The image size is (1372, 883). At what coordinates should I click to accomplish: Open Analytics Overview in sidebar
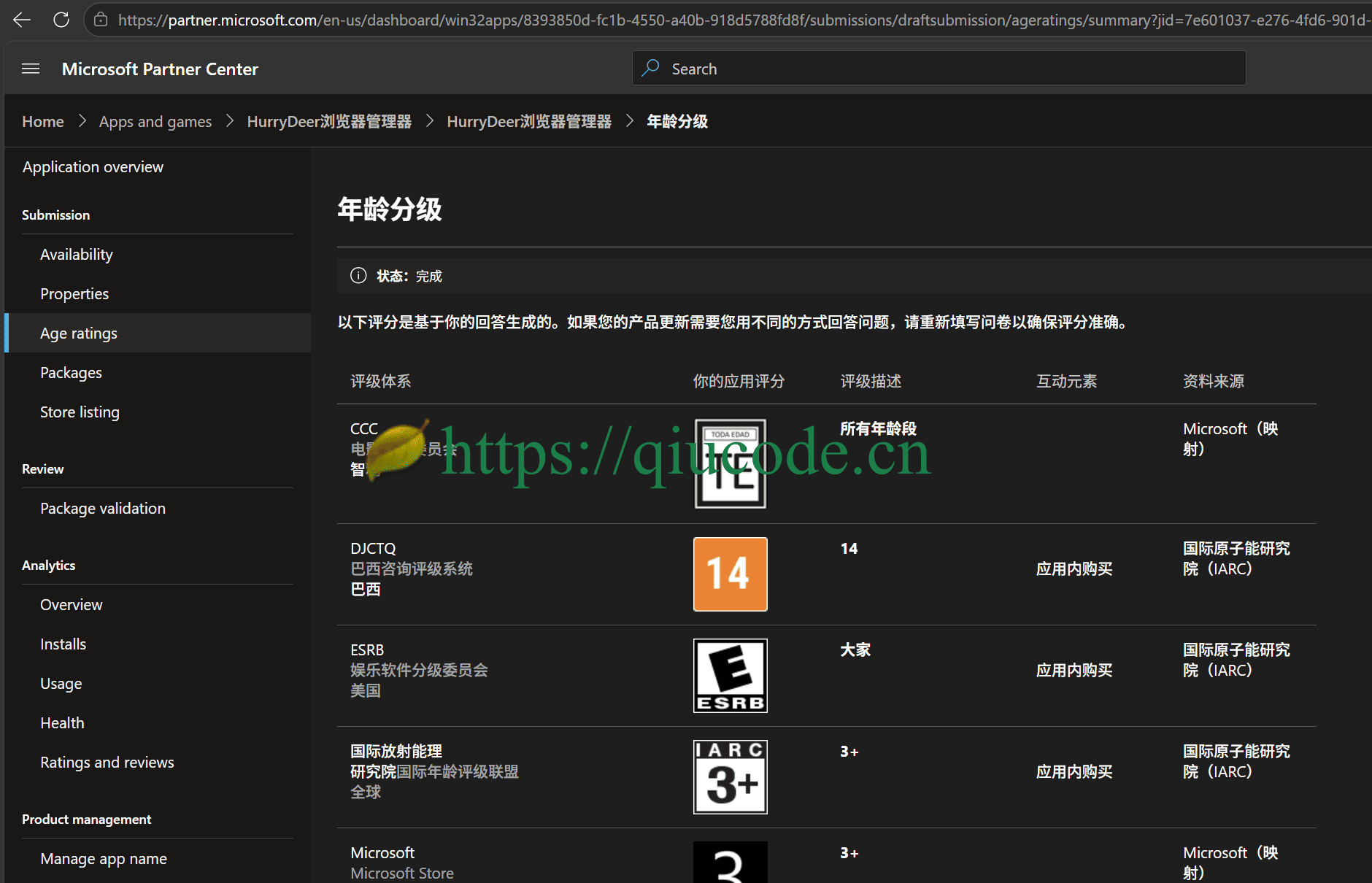tap(71, 604)
